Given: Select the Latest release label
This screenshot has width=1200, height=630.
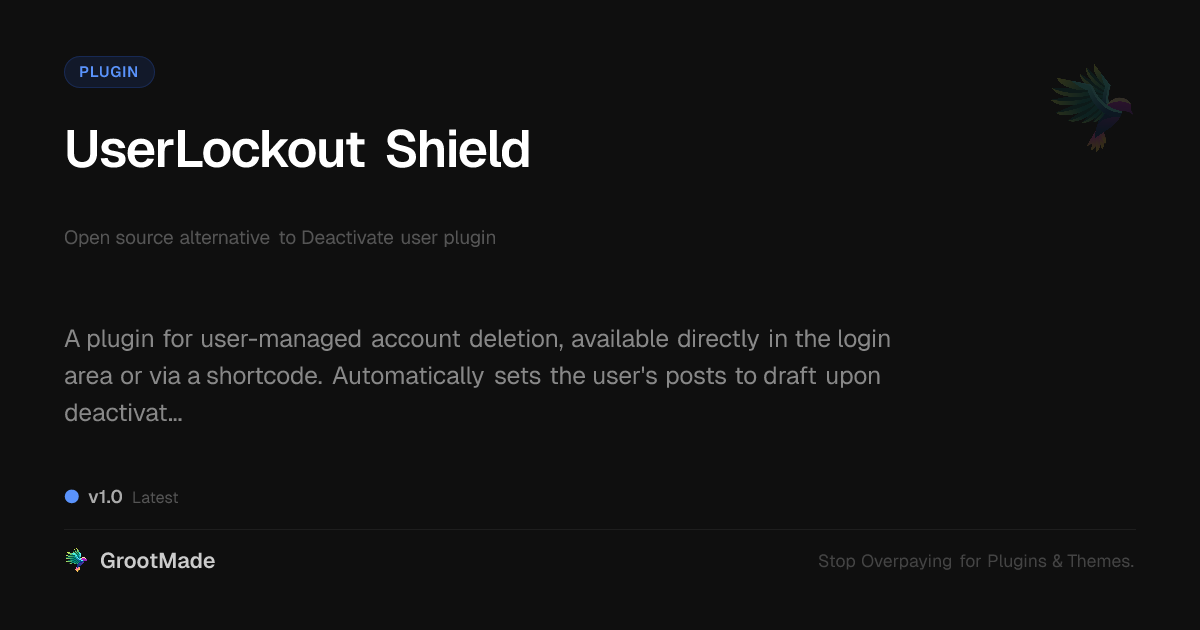Looking at the screenshot, I should (155, 498).
